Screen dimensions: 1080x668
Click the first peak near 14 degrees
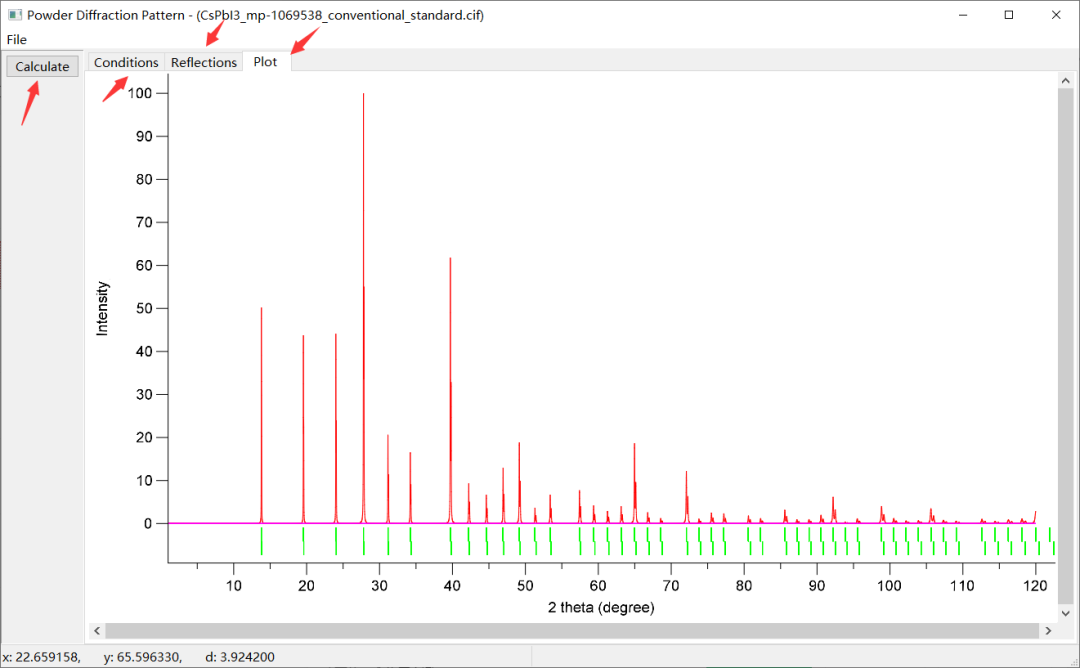tap(262, 415)
